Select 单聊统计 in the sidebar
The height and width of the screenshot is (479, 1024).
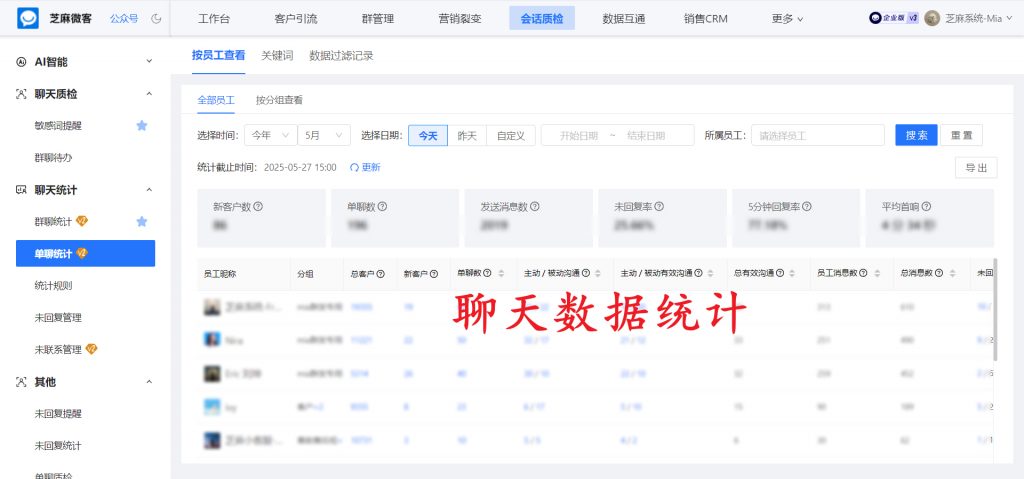coord(86,254)
